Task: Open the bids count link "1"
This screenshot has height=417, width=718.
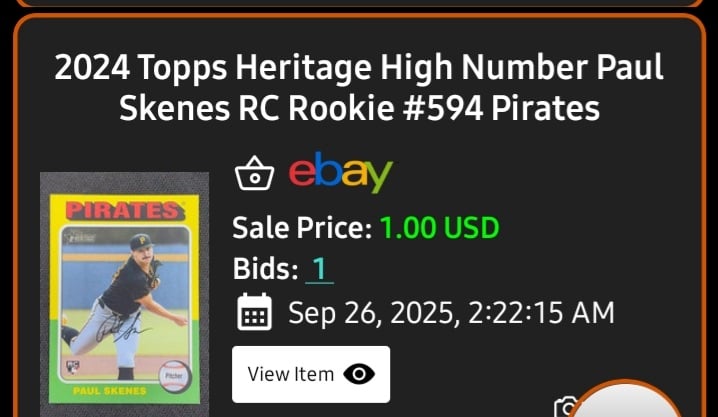Action: coord(319,269)
